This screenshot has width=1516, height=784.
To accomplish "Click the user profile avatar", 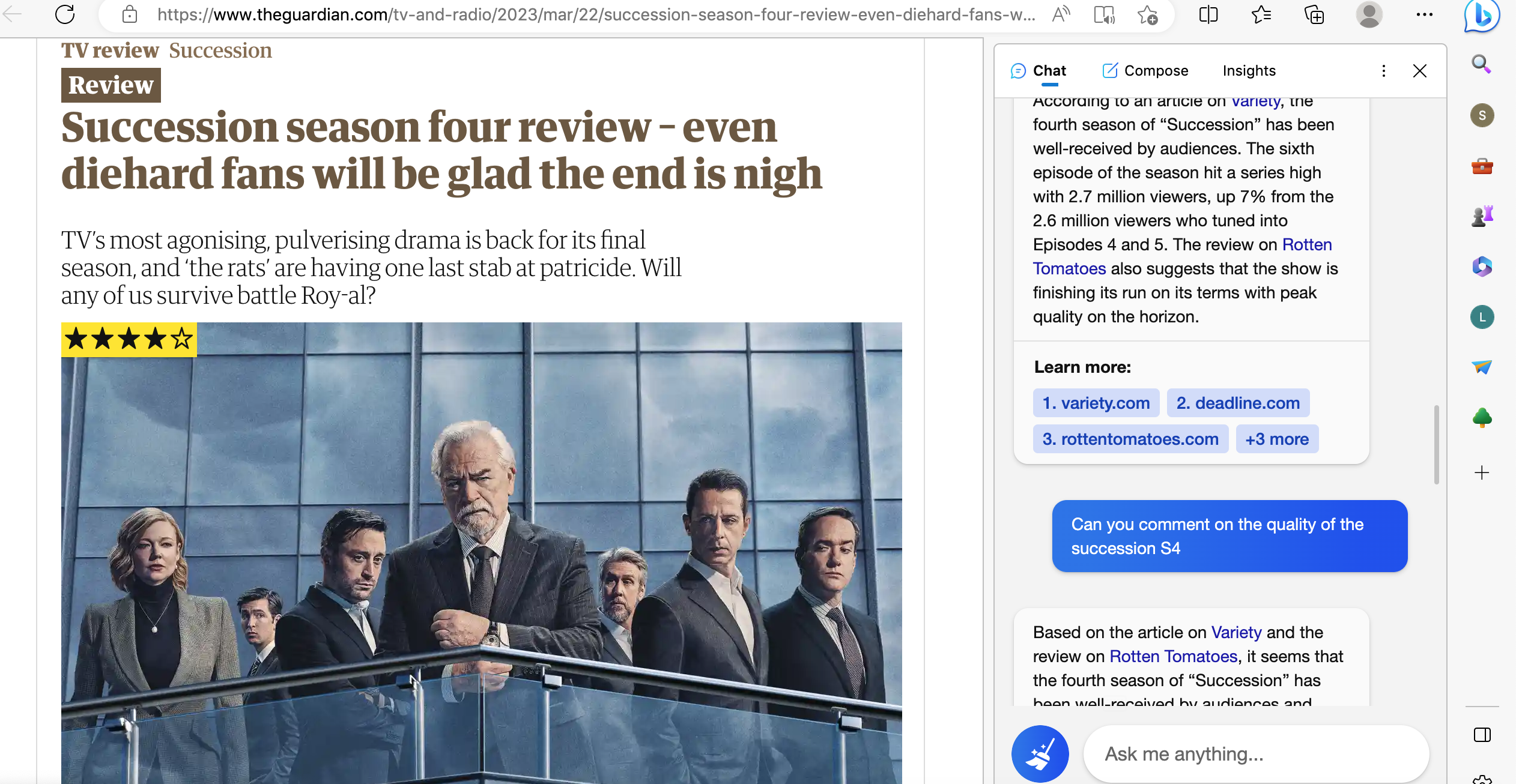I will point(1369,14).
